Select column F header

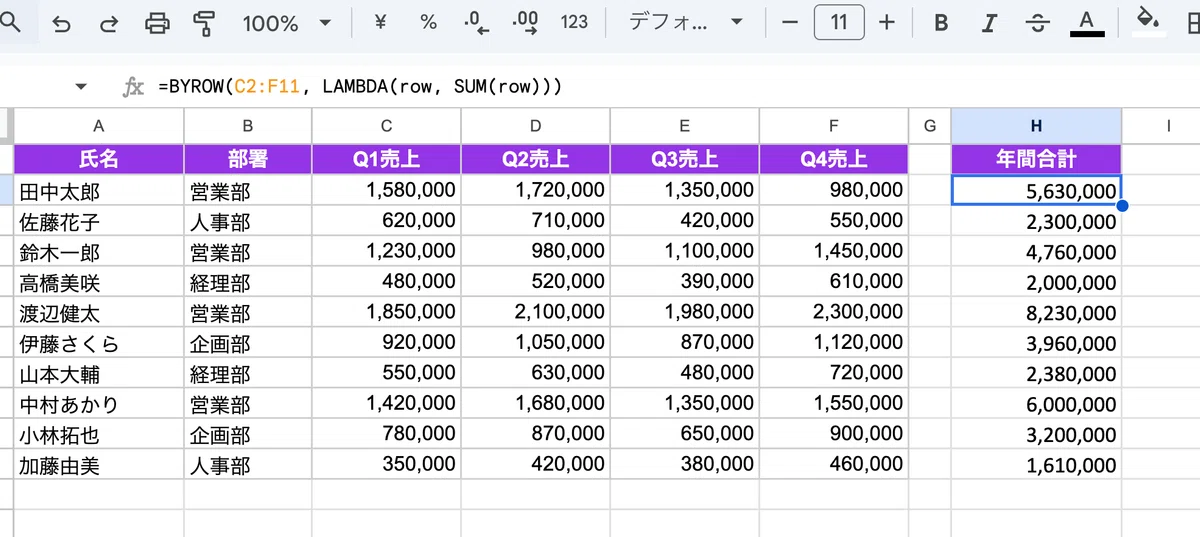pyautogui.click(x=833, y=125)
